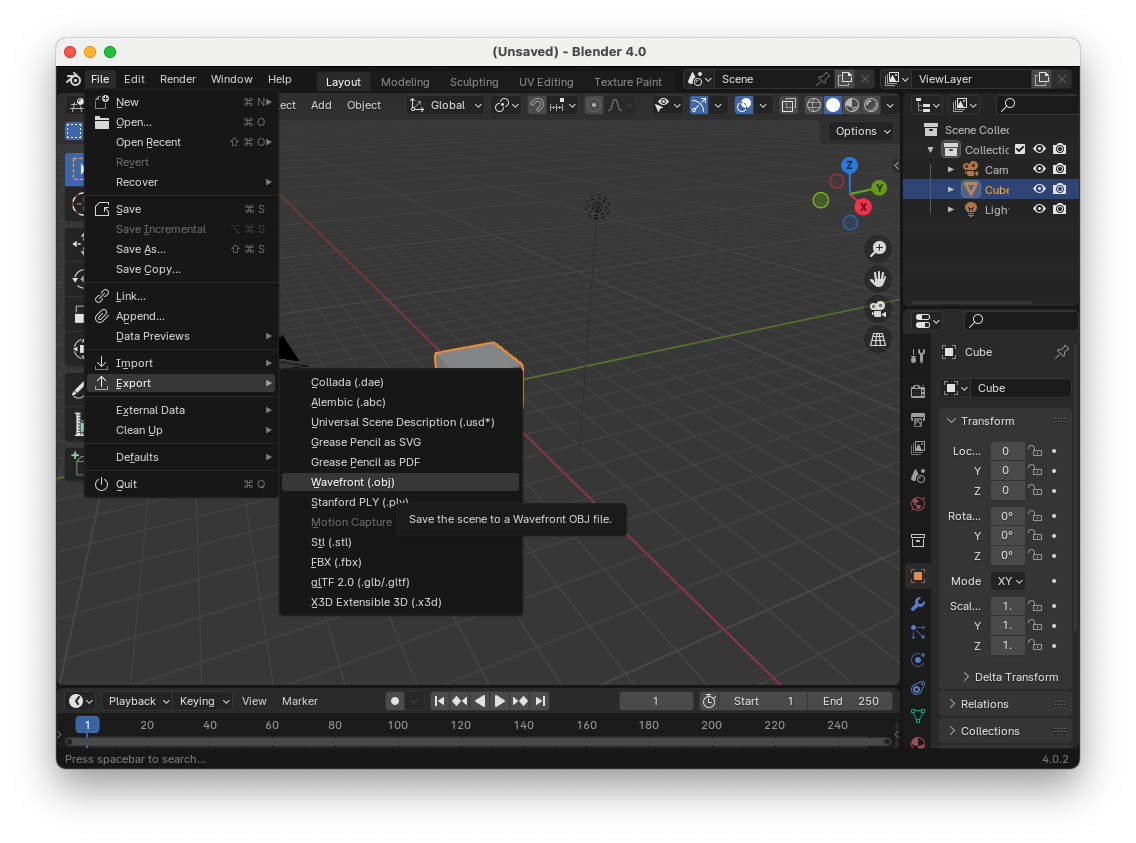Image resolution: width=1136 pixels, height=843 pixels.
Task: Open the rotation Mode XYZ dropdown
Action: (x=1009, y=581)
